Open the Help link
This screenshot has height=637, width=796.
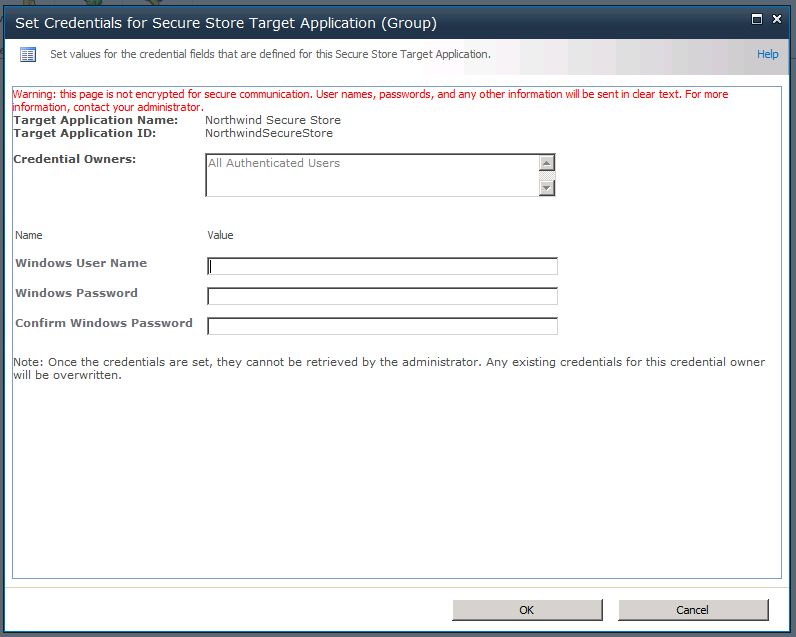tap(767, 54)
